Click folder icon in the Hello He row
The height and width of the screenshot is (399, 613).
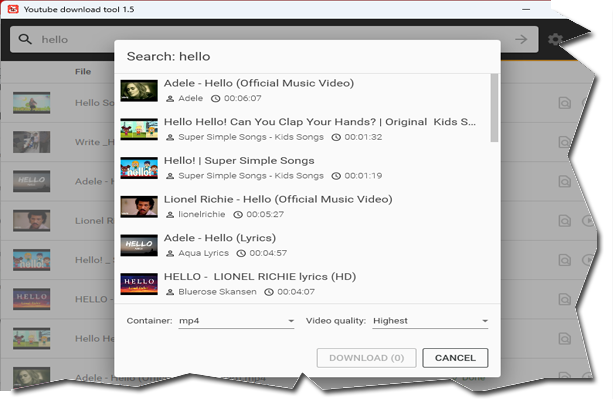coord(564,338)
